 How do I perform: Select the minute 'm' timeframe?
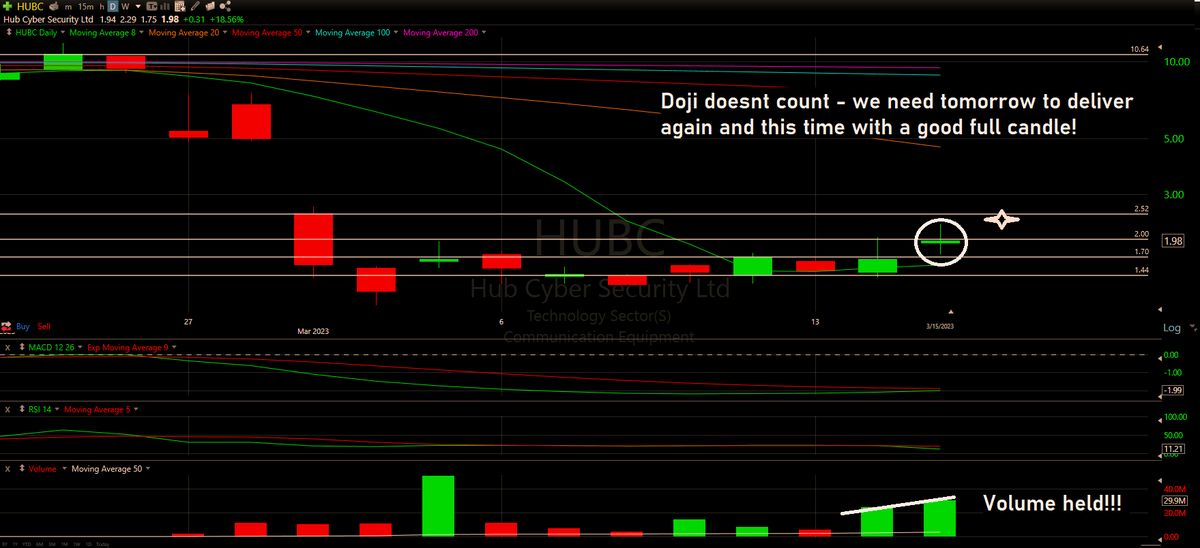[x=68, y=7]
